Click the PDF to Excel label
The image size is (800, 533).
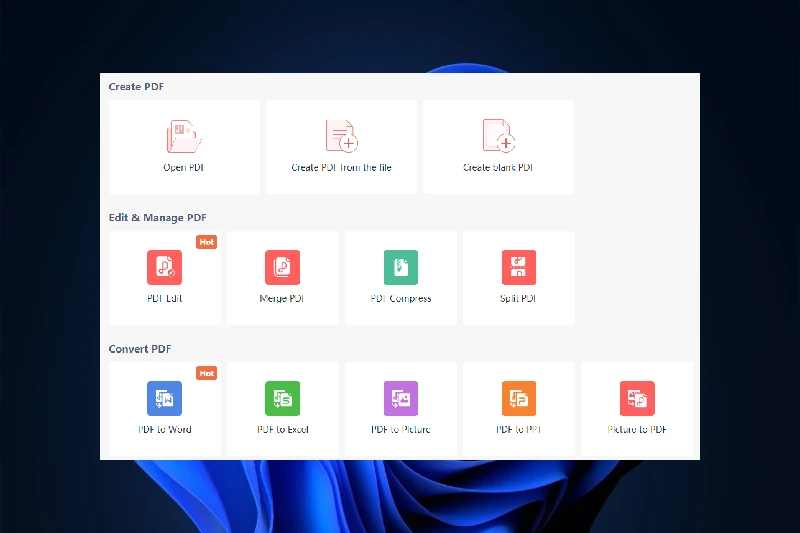coord(283,429)
